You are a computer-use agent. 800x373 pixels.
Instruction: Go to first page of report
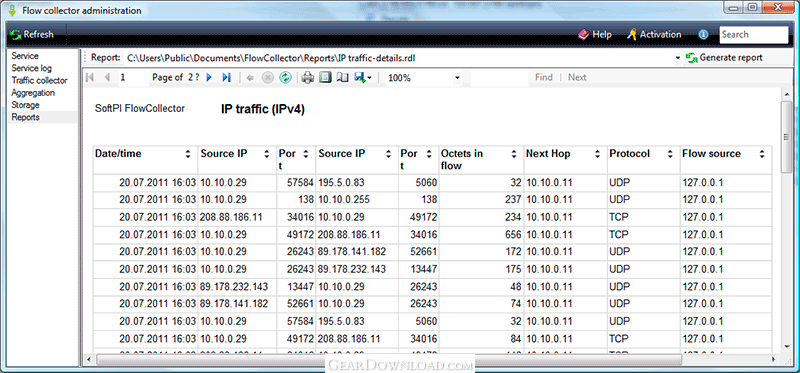(90, 78)
